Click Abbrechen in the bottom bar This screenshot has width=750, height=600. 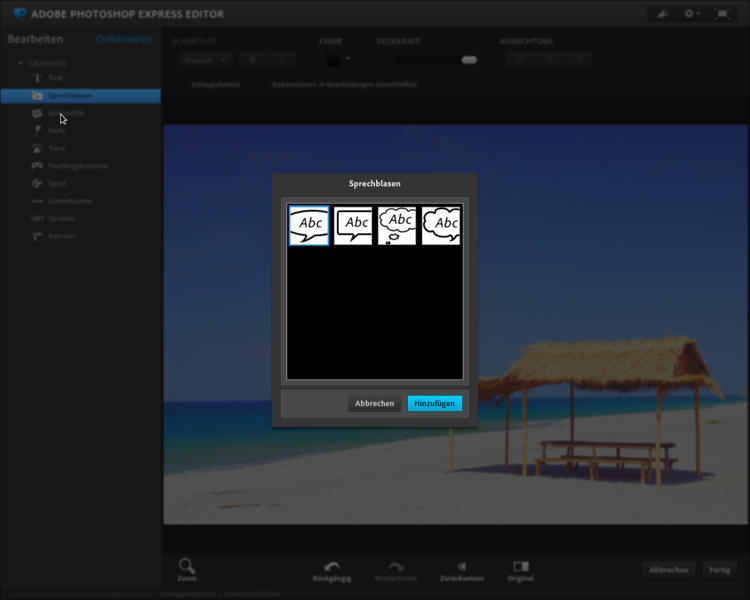point(669,570)
